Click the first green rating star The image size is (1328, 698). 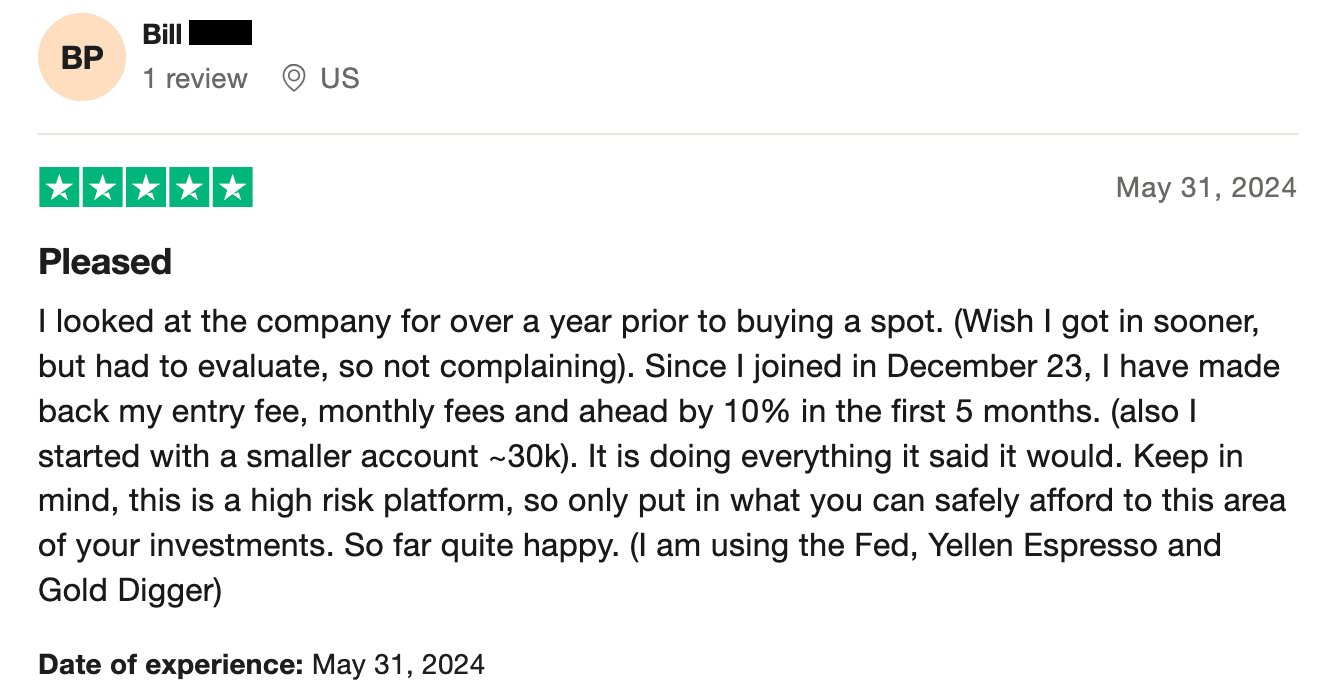click(60, 188)
